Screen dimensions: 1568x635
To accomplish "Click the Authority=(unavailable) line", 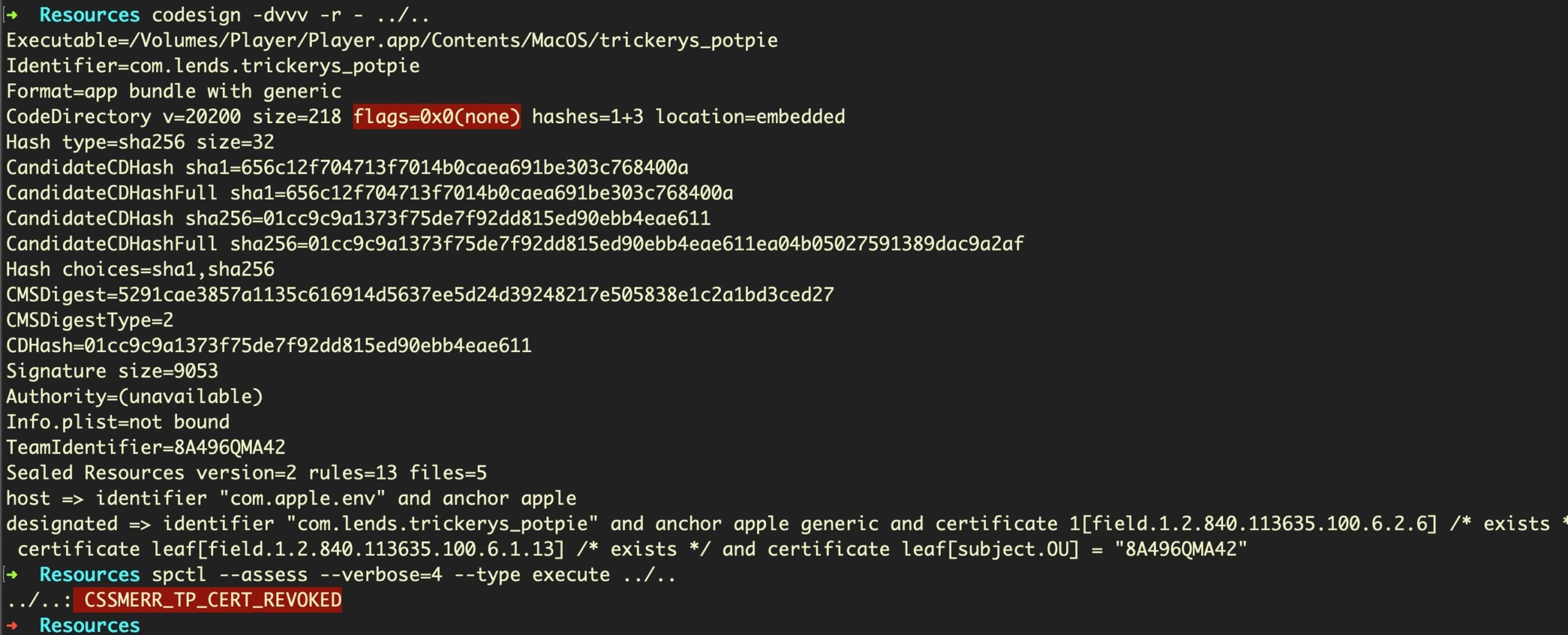I will click(134, 396).
